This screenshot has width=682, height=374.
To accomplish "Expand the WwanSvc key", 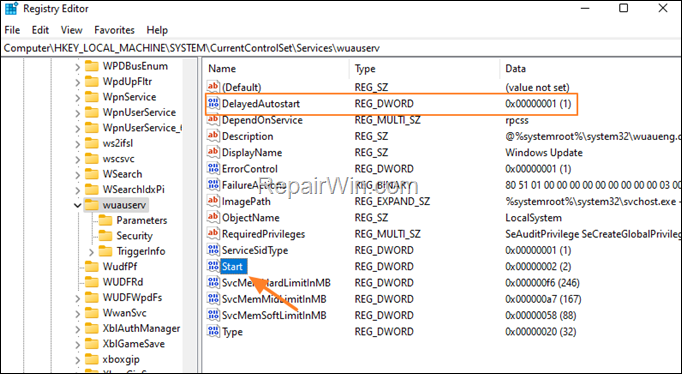I will [x=77, y=314].
